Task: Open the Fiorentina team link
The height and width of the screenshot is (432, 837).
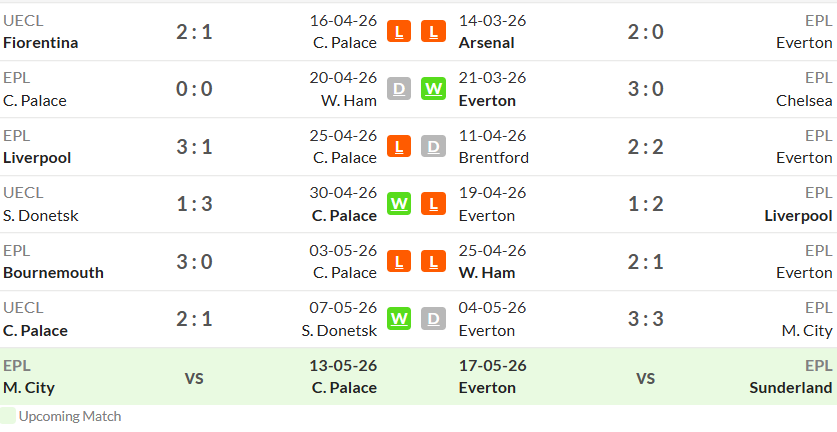Action: [41, 43]
